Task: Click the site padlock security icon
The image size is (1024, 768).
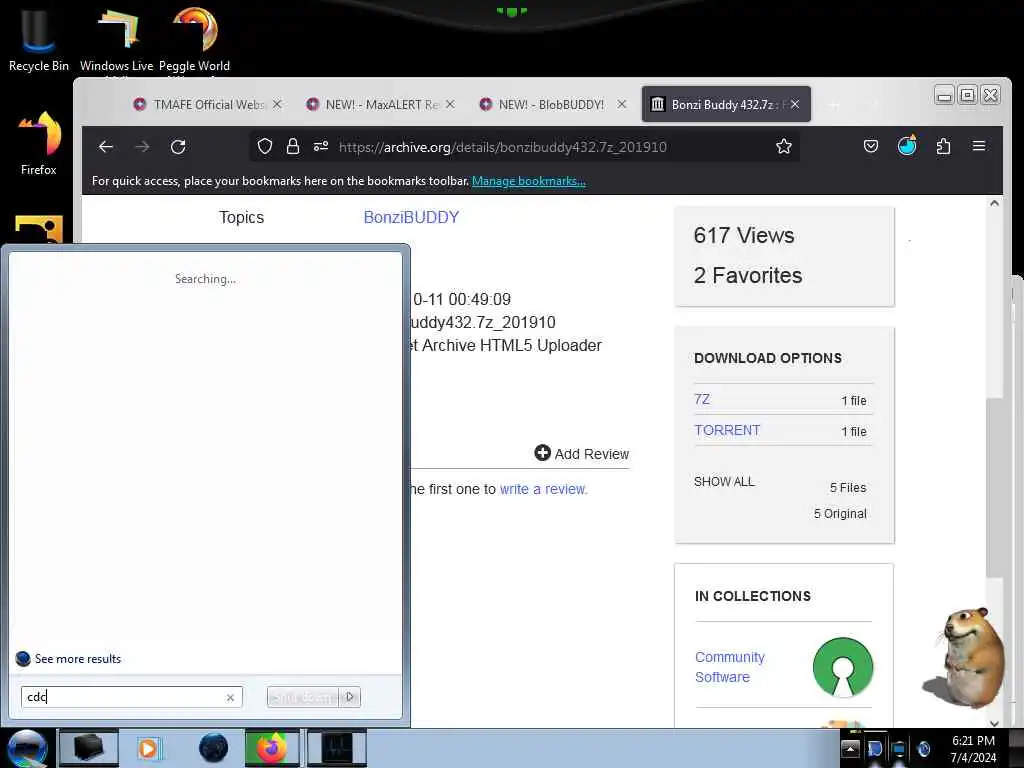Action: [293, 146]
